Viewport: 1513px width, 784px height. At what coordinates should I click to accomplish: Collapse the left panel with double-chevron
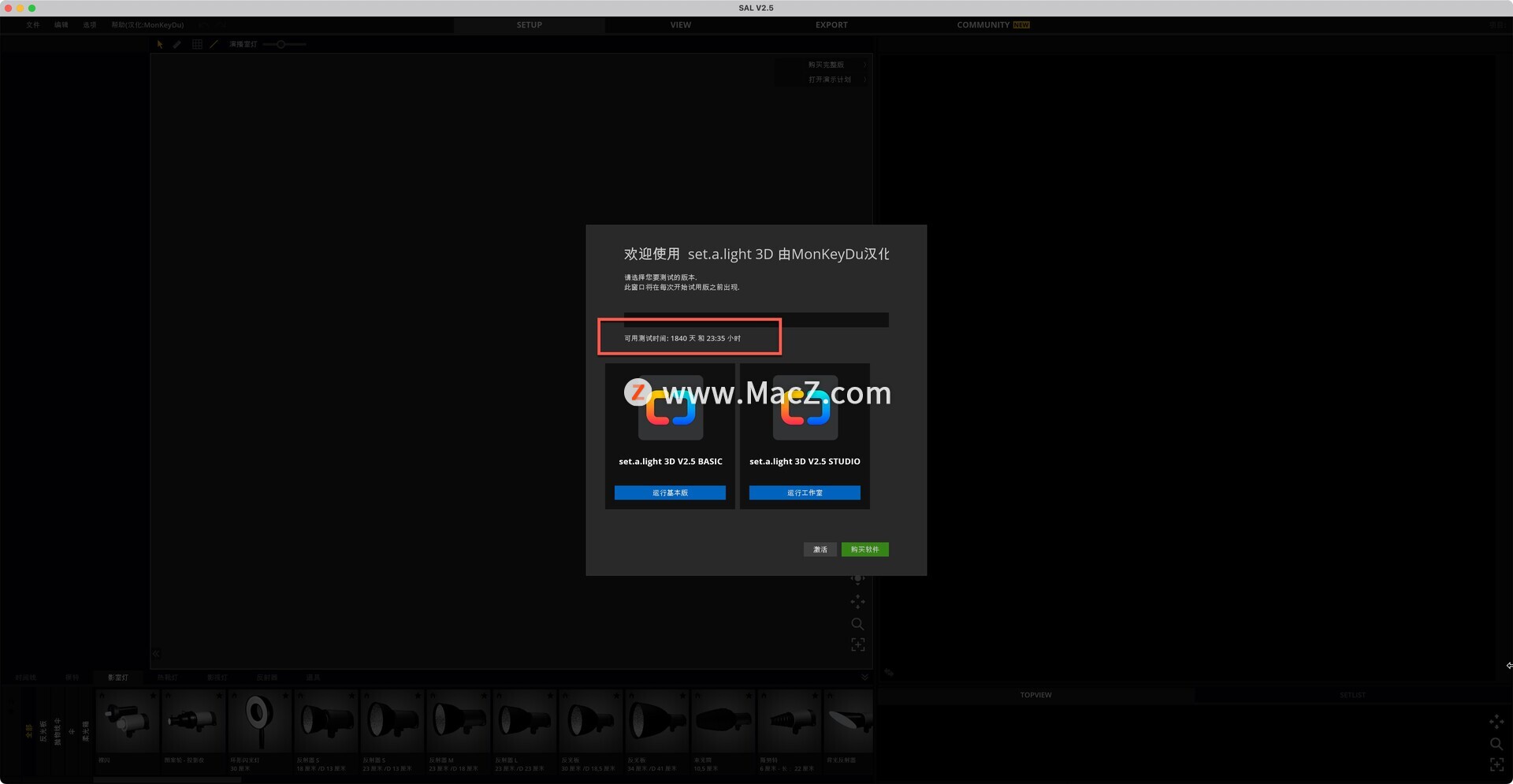pos(155,654)
